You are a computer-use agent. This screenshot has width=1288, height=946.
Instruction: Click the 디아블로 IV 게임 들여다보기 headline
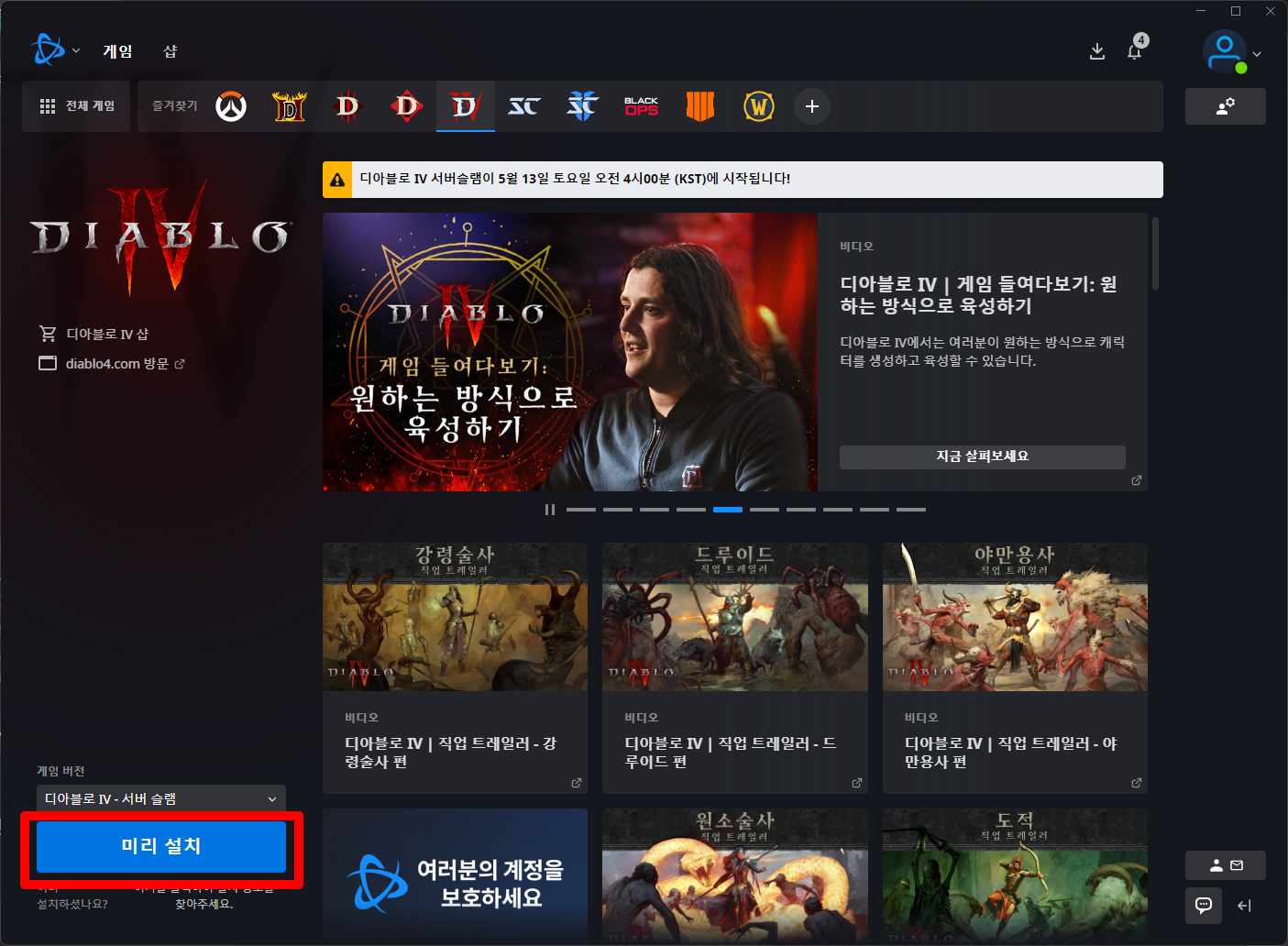[979, 295]
